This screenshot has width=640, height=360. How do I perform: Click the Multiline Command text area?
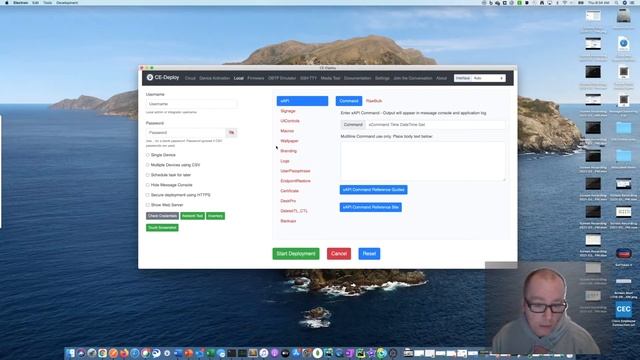click(x=423, y=161)
